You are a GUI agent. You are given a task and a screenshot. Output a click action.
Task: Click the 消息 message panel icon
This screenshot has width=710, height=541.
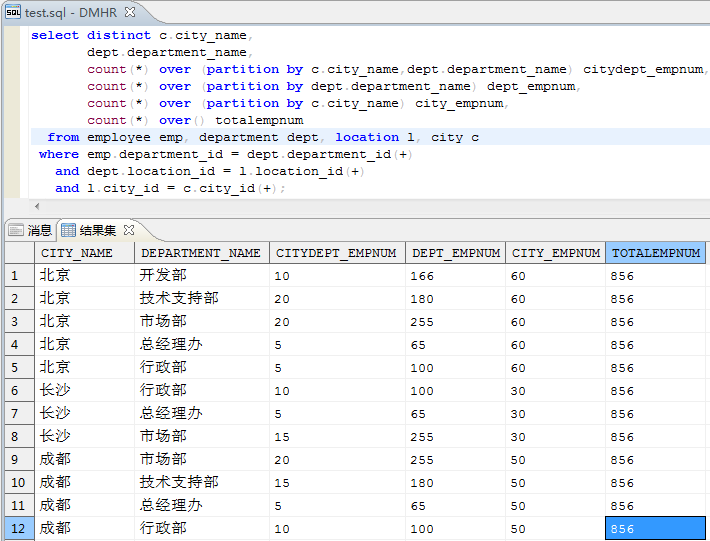(15, 230)
